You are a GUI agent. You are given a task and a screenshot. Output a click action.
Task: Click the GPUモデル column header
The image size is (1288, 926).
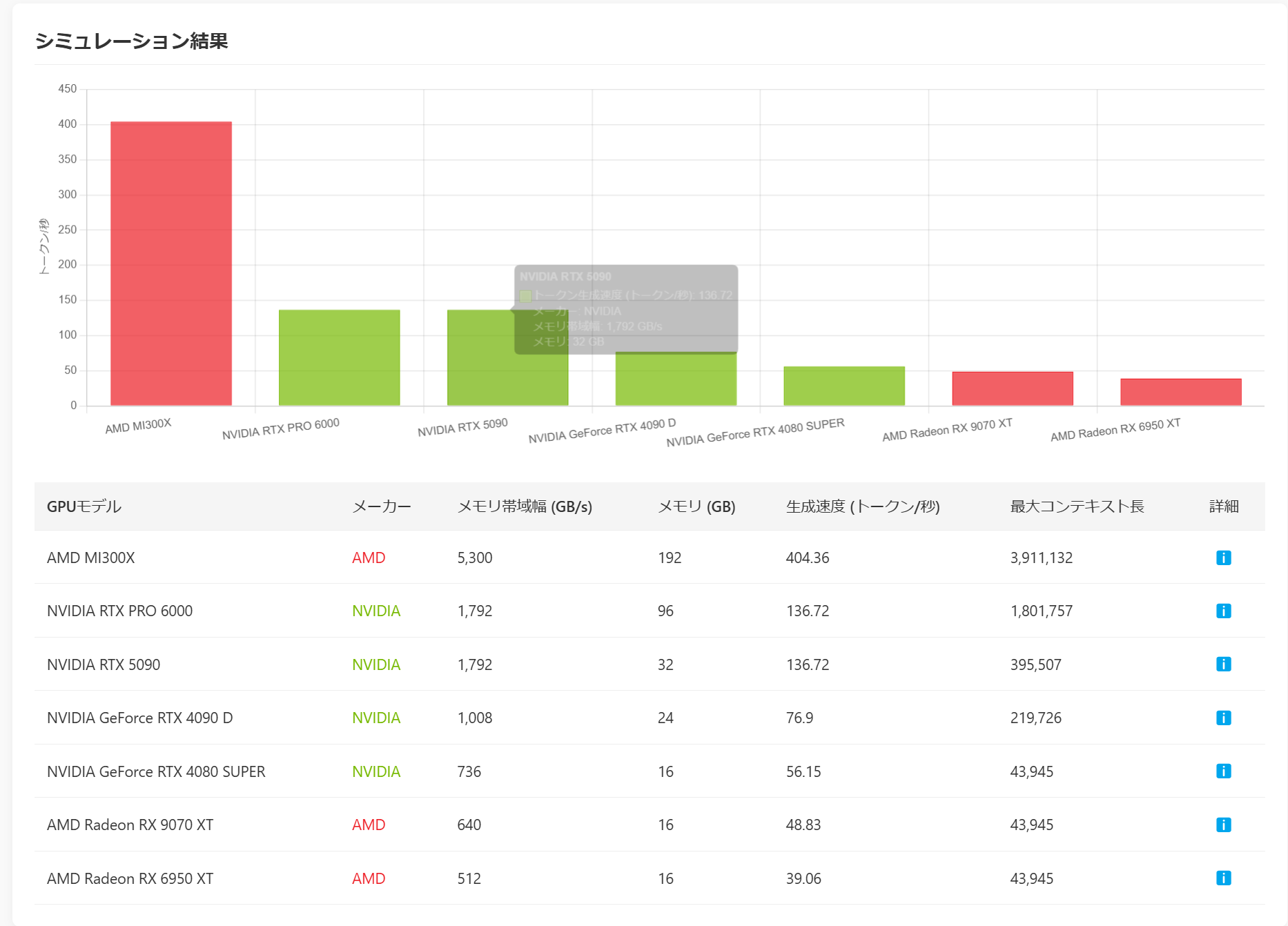84,506
